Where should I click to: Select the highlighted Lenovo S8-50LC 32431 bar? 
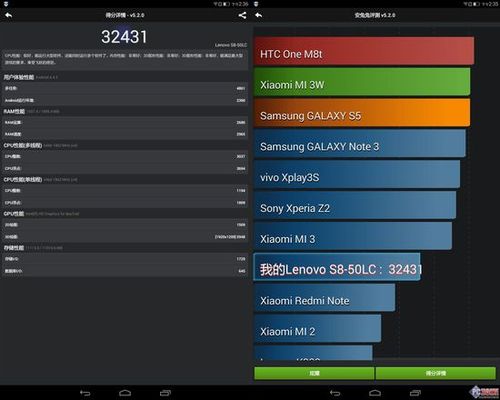point(337,267)
